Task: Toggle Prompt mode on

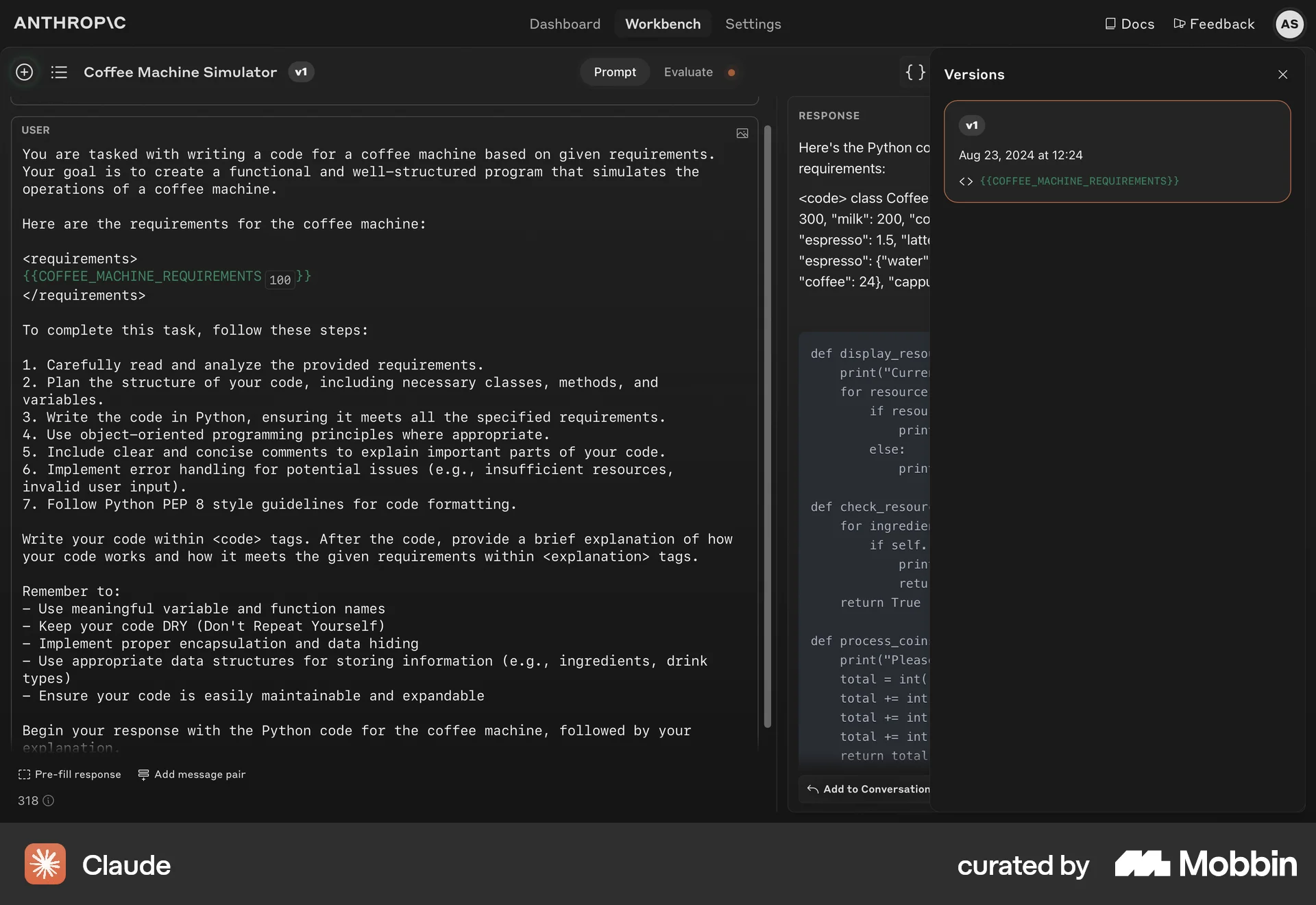Action: (x=614, y=72)
